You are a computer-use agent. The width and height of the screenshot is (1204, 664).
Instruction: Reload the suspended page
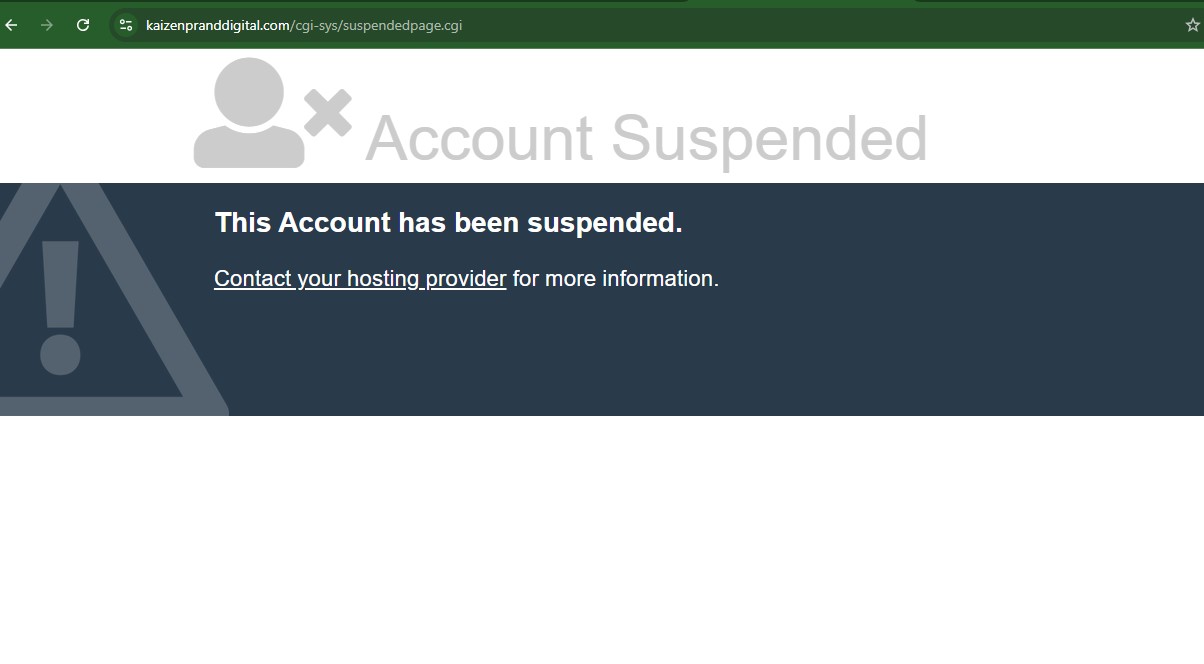tap(83, 25)
